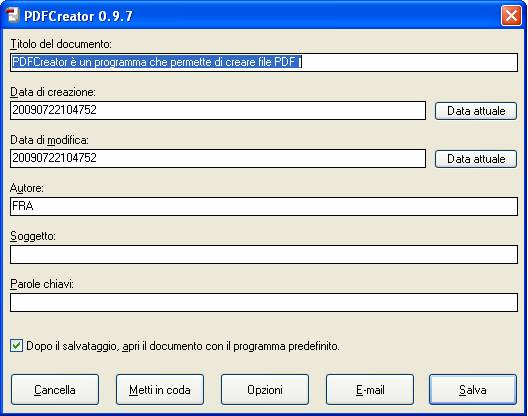Click the Titolo del documento field
The height and width of the screenshot is (416, 528).
[x=264, y=62]
